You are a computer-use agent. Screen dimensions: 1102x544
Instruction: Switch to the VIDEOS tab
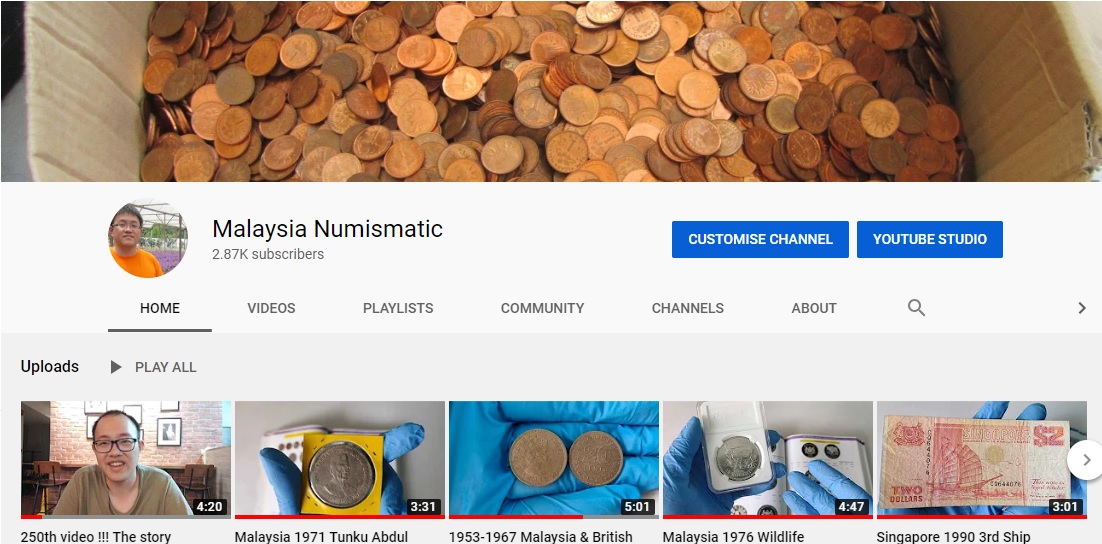pos(271,308)
